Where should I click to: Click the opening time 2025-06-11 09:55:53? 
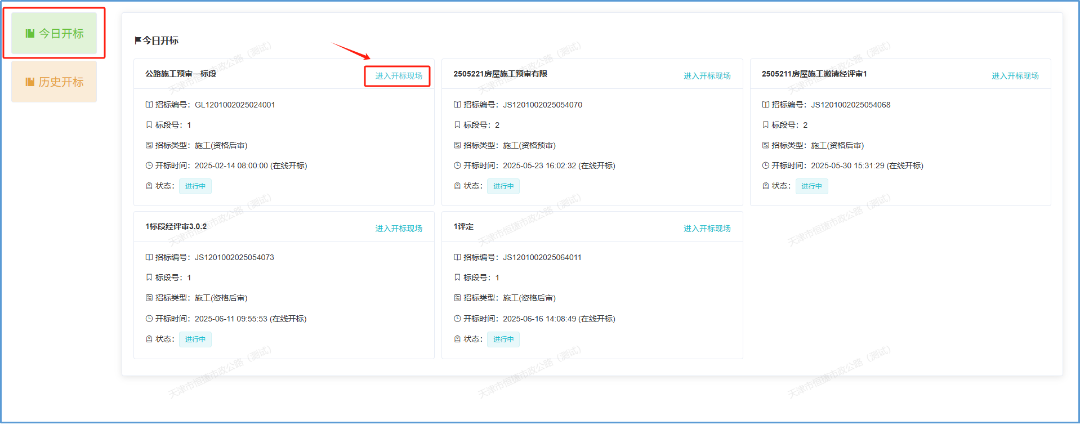pyautogui.click(x=231, y=319)
